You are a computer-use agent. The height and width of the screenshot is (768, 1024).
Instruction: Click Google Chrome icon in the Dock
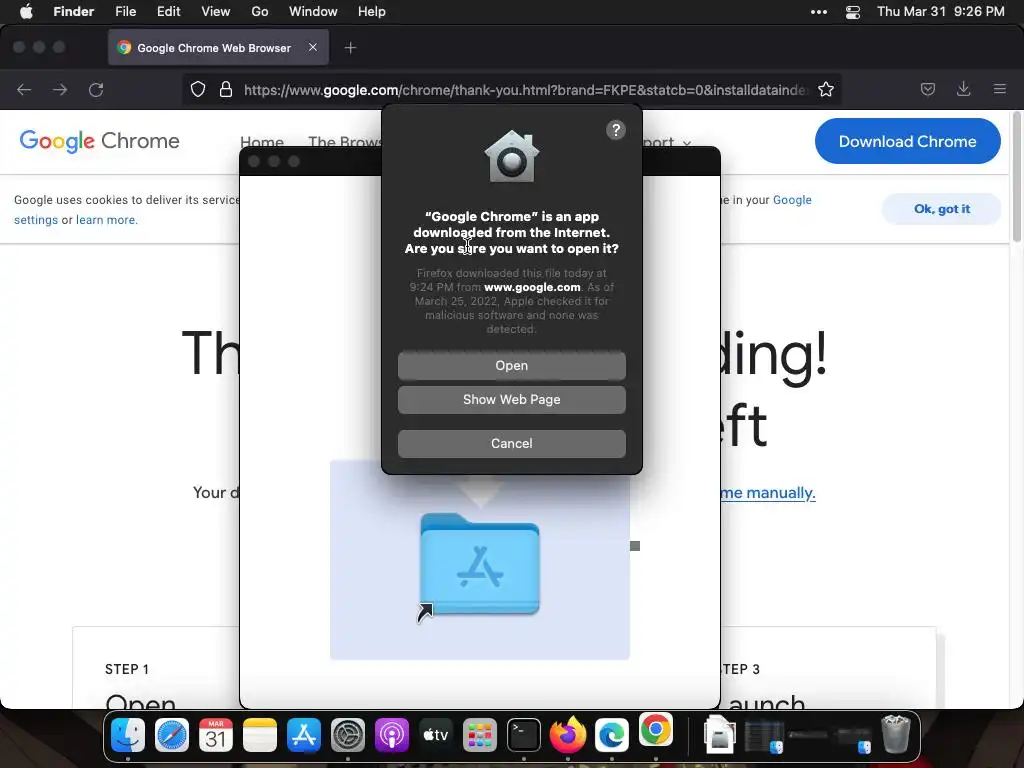click(656, 730)
